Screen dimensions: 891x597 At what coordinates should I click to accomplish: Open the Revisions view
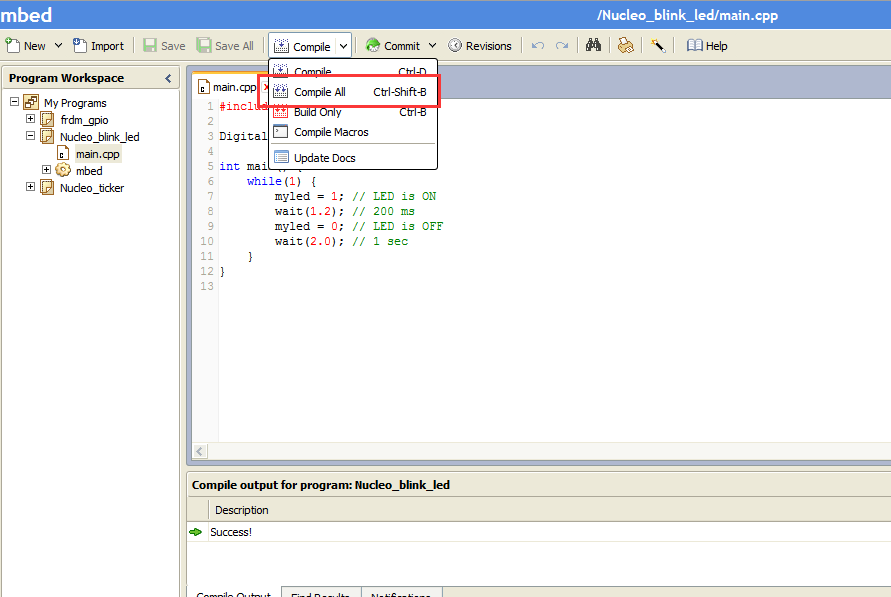coord(480,46)
